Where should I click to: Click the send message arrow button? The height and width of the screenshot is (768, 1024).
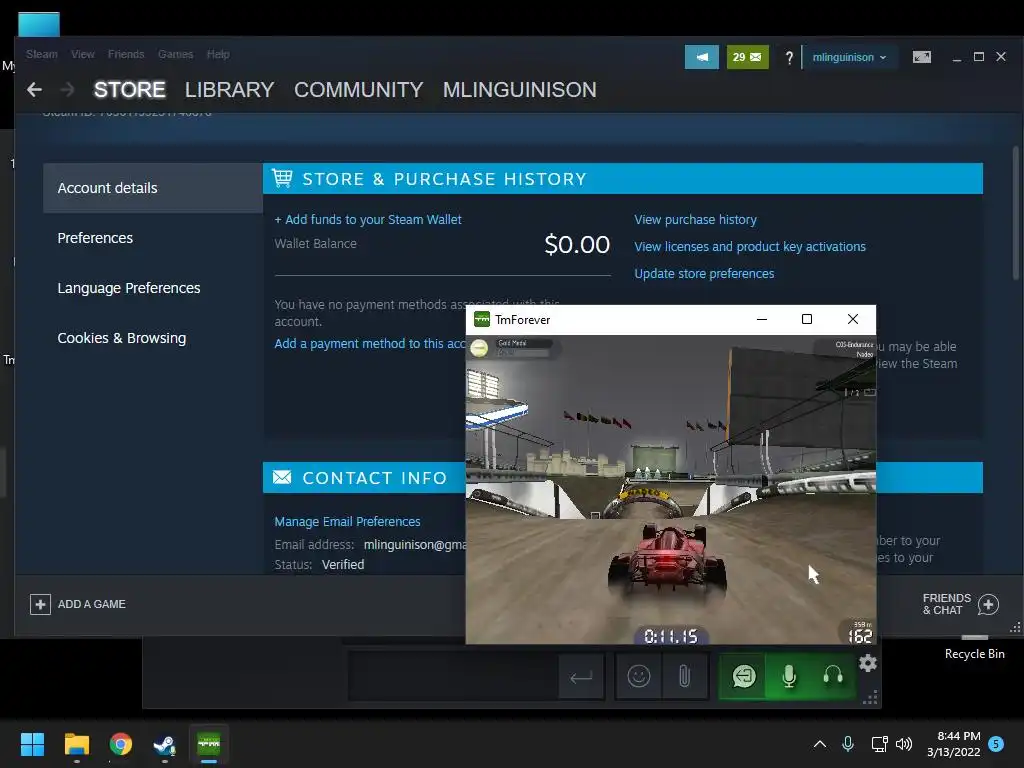tap(581, 677)
